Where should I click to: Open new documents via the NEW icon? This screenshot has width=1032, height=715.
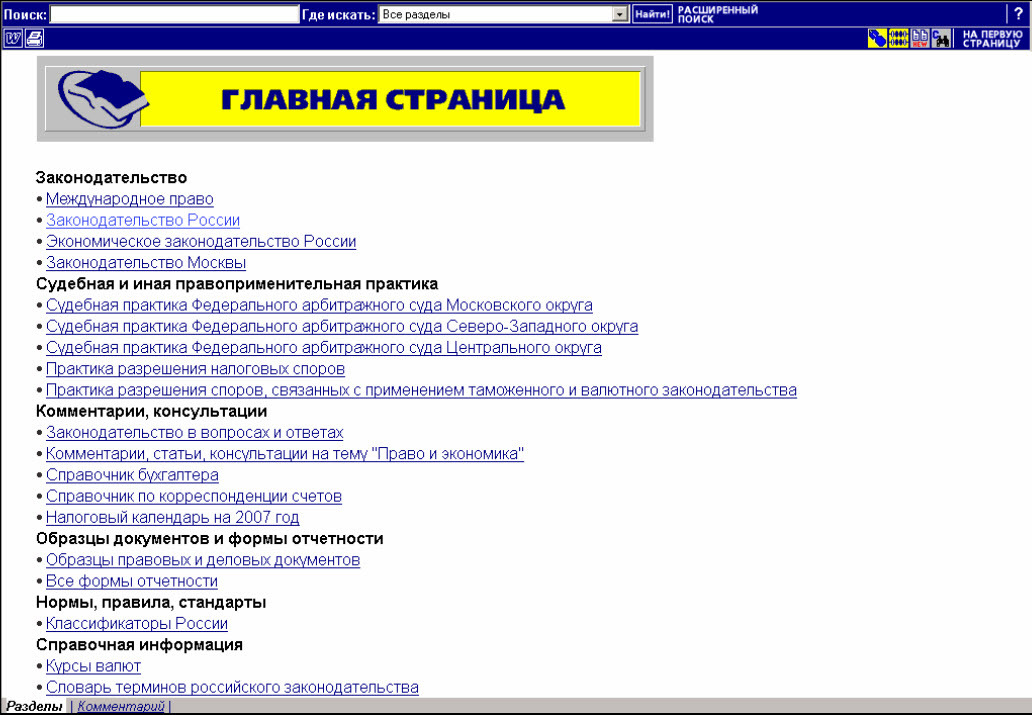click(917, 38)
